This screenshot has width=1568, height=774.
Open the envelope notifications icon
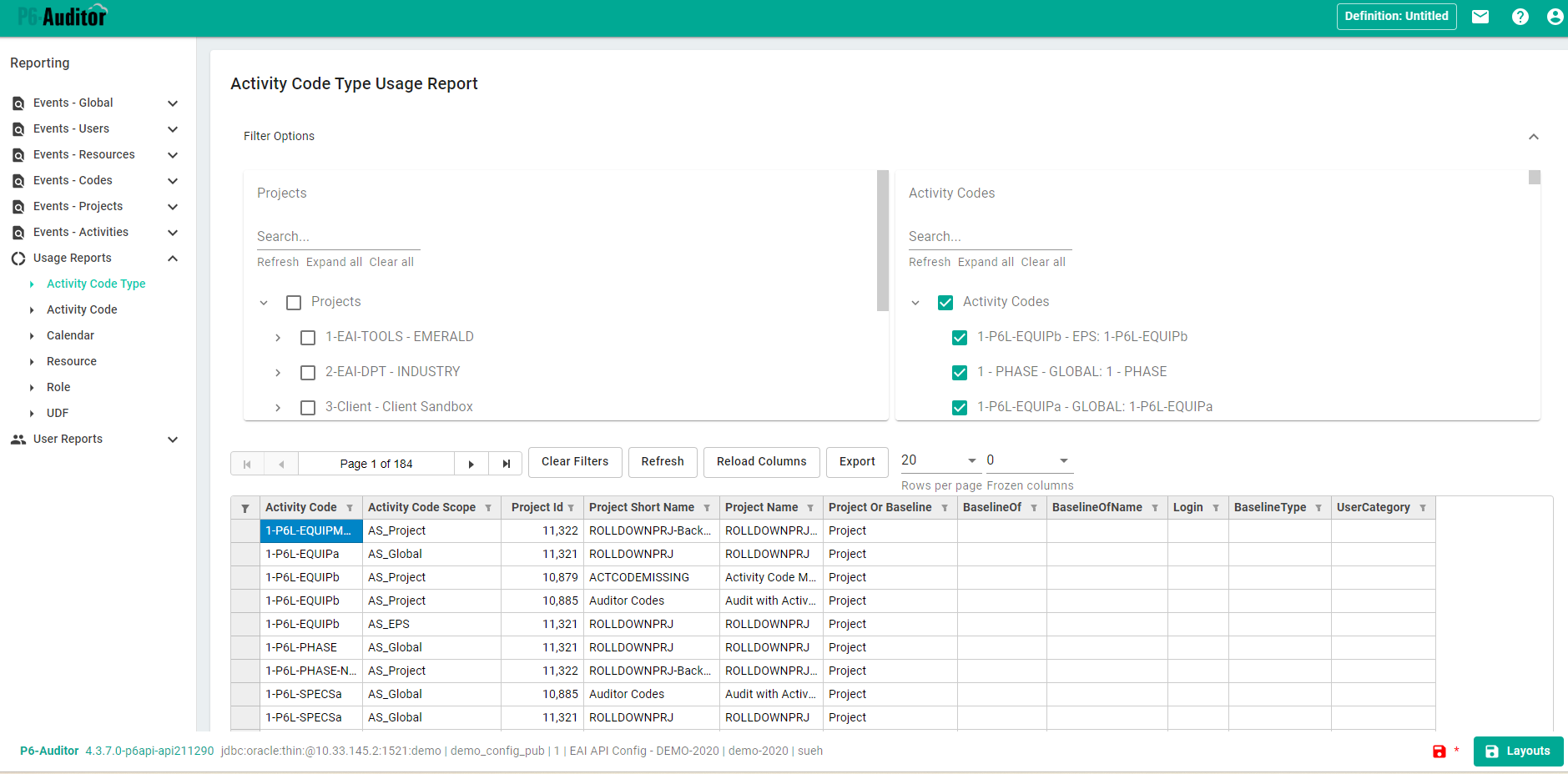click(x=1480, y=17)
